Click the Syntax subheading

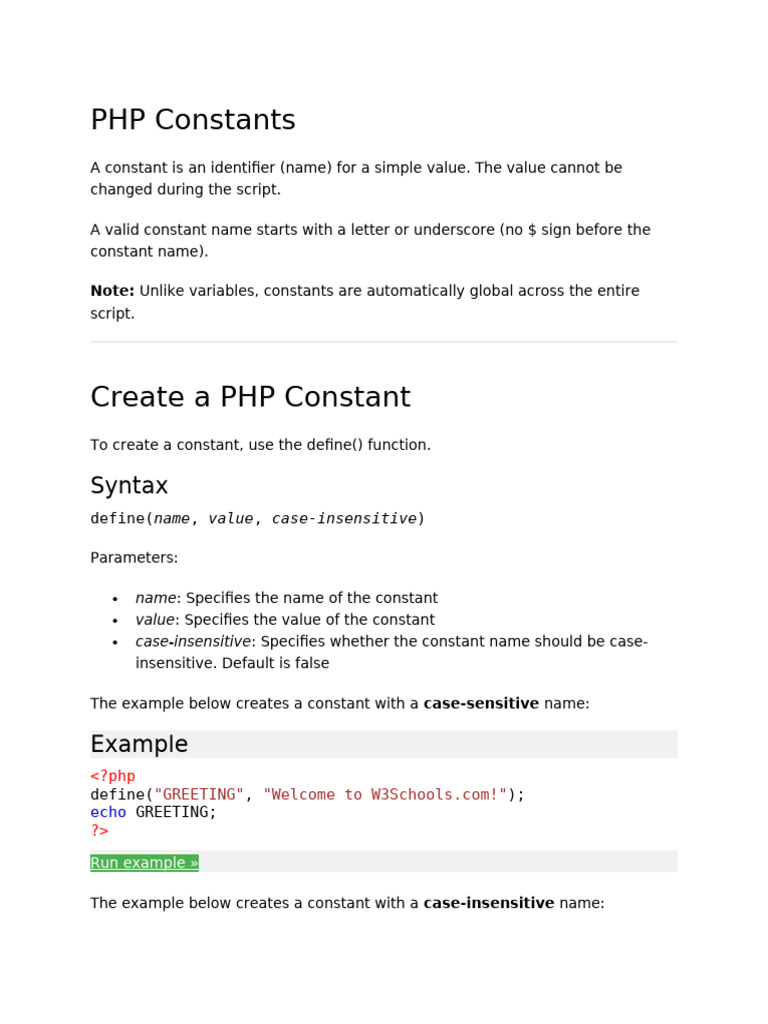[x=129, y=486]
